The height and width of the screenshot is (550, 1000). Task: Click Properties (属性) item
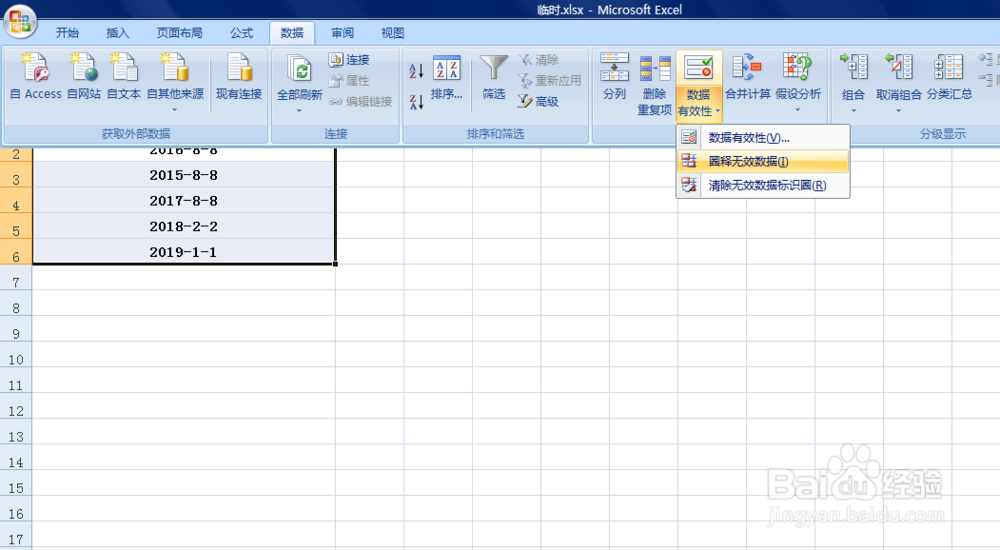[x=349, y=80]
